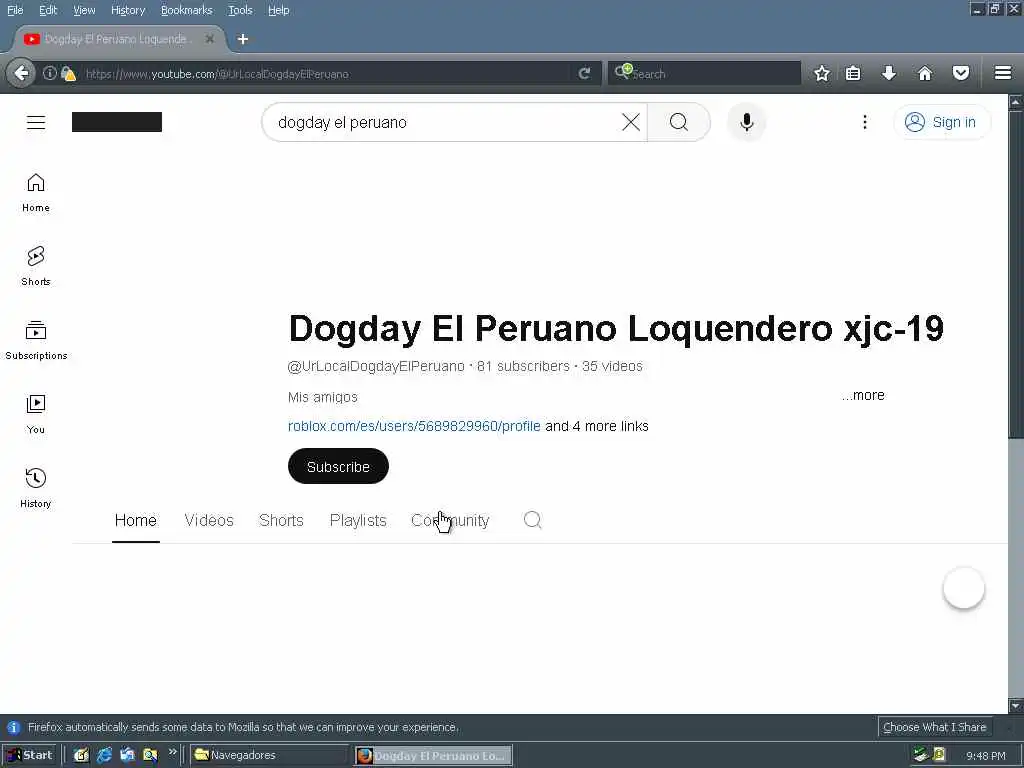
Task: Open a new tab with plus
Action: click(242, 39)
